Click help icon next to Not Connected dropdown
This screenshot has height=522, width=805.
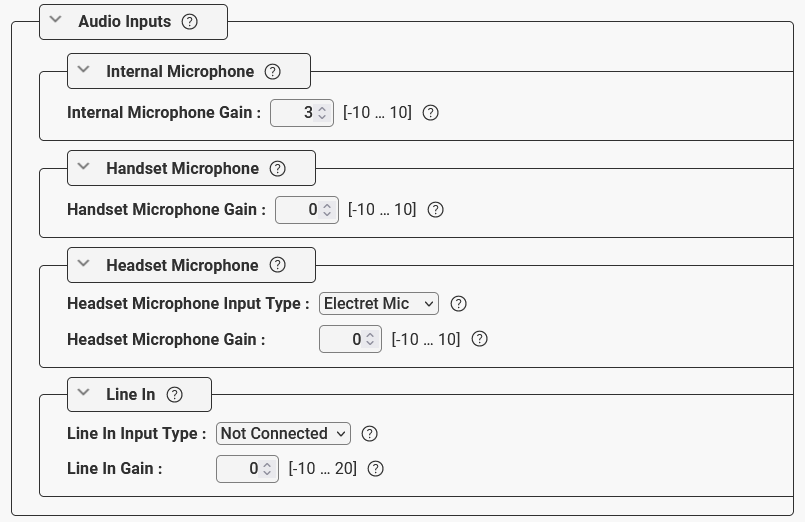[x=370, y=433]
